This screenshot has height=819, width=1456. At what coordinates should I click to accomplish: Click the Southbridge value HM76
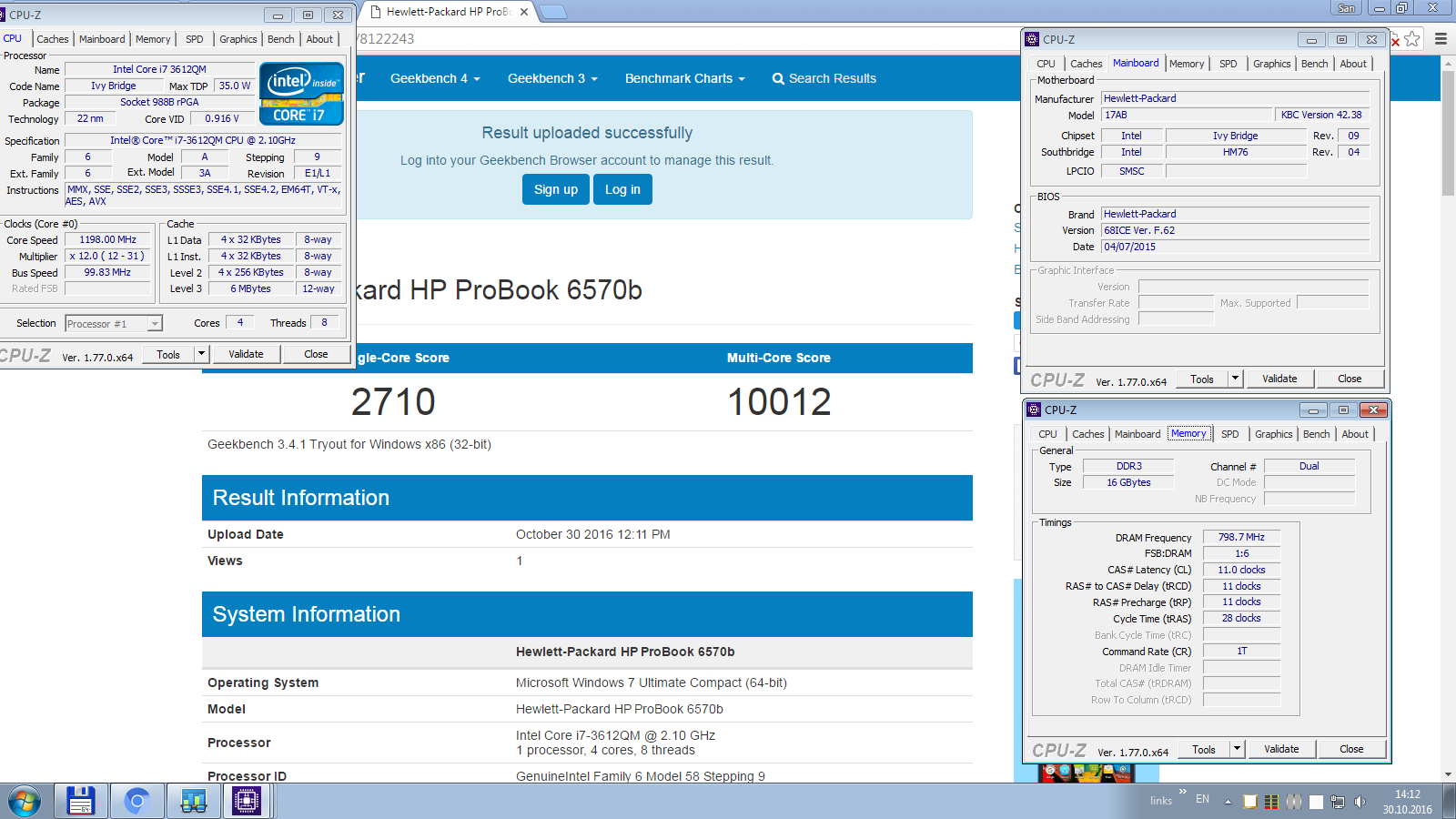tap(1235, 152)
